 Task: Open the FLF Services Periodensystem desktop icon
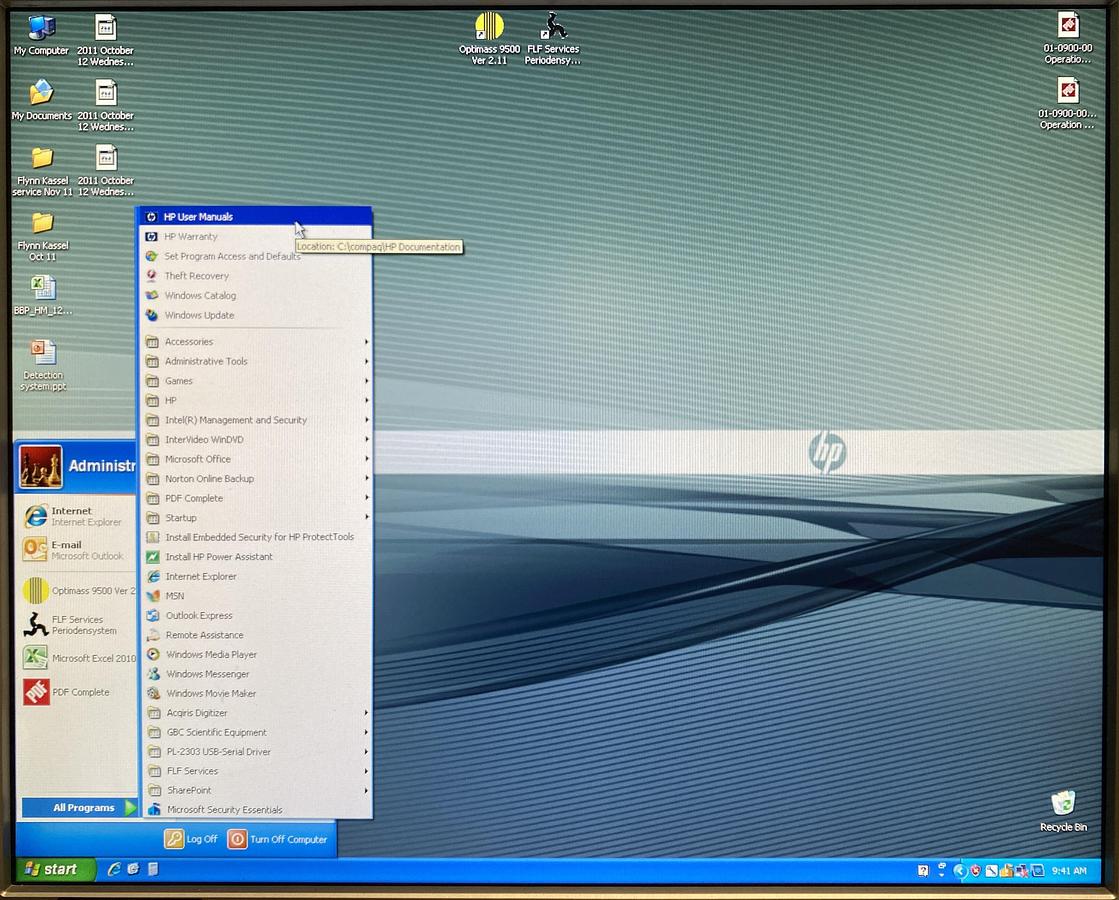(x=552, y=28)
